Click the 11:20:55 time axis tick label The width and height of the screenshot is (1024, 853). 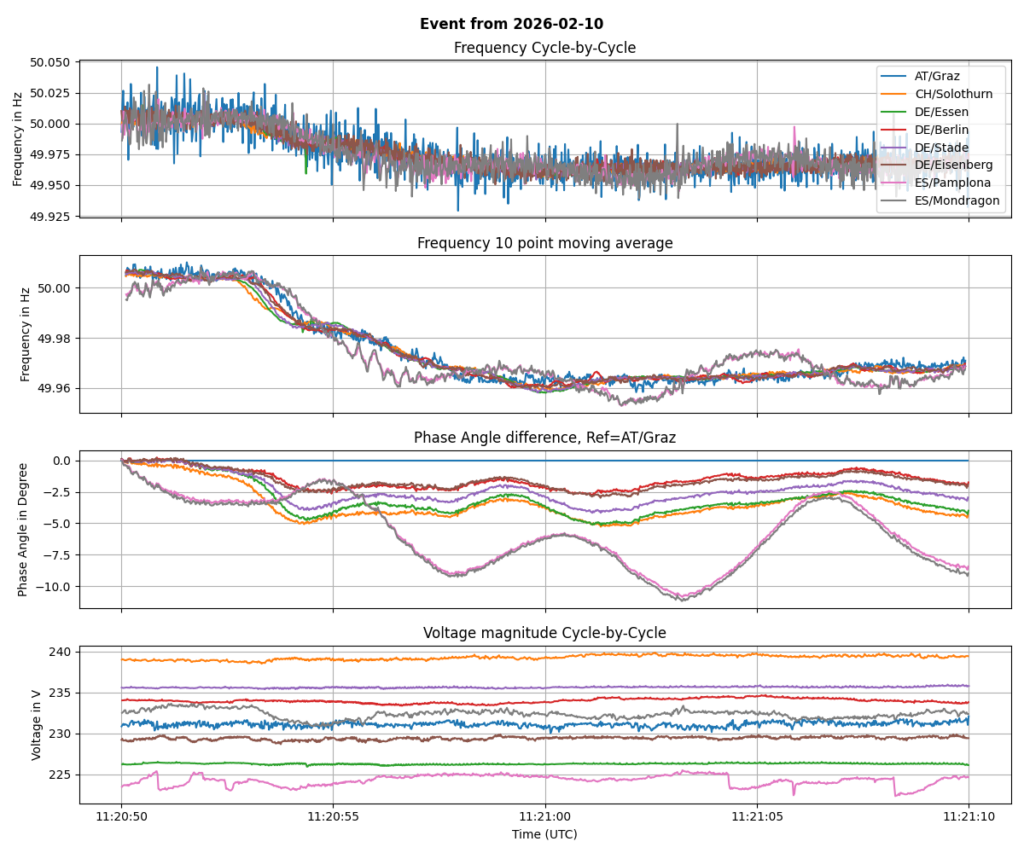tap(333, 816)
